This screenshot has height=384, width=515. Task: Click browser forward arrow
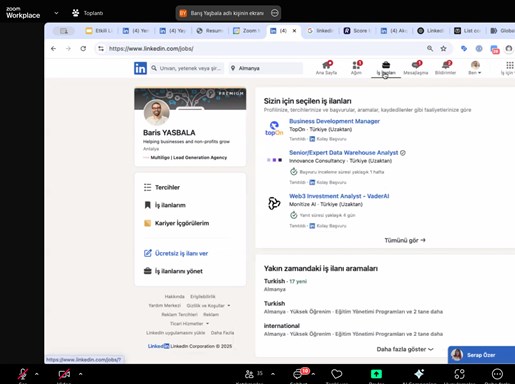[x=68, y=49]
